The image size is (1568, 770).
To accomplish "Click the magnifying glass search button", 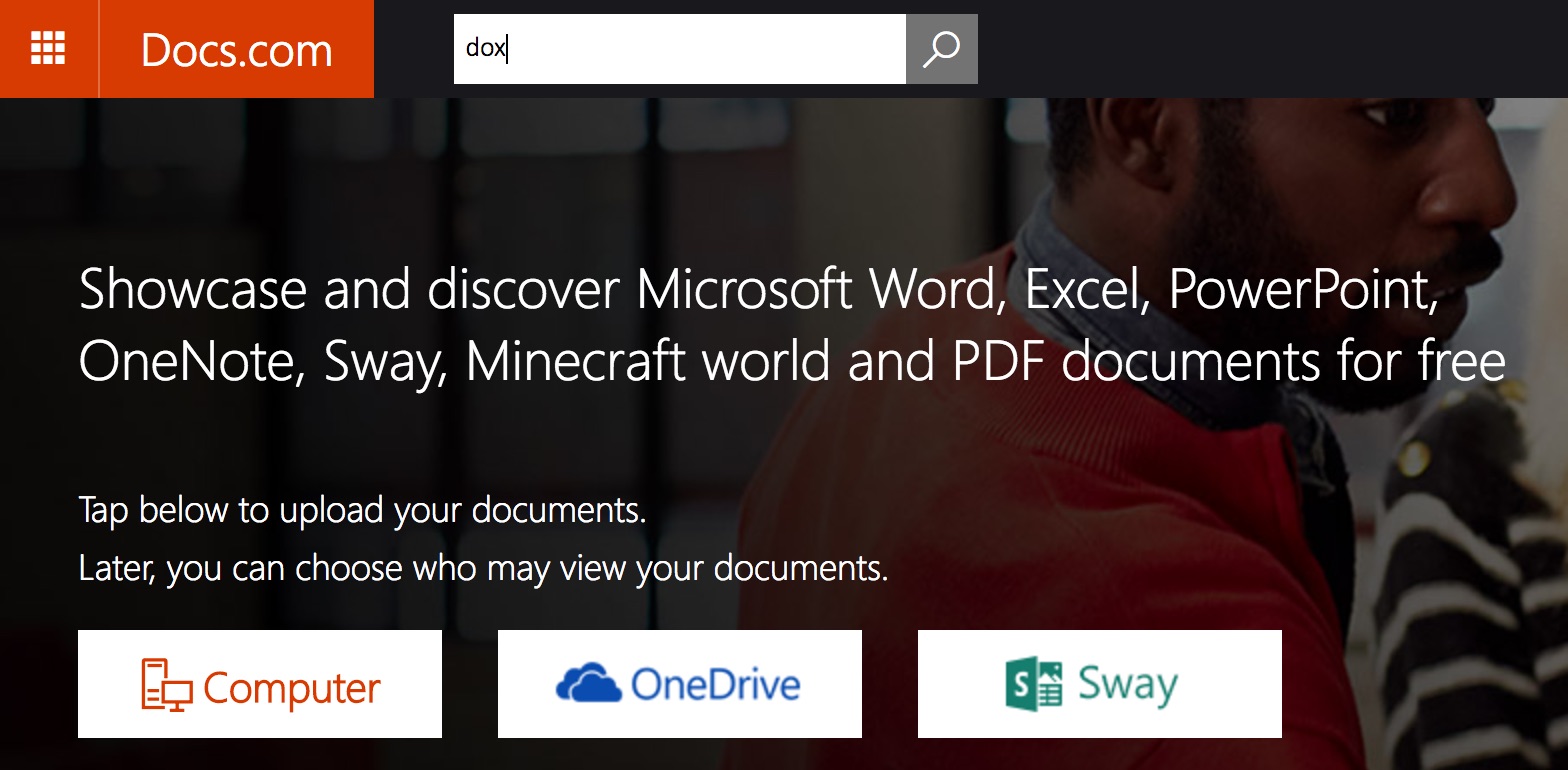I will click(941, 48).
